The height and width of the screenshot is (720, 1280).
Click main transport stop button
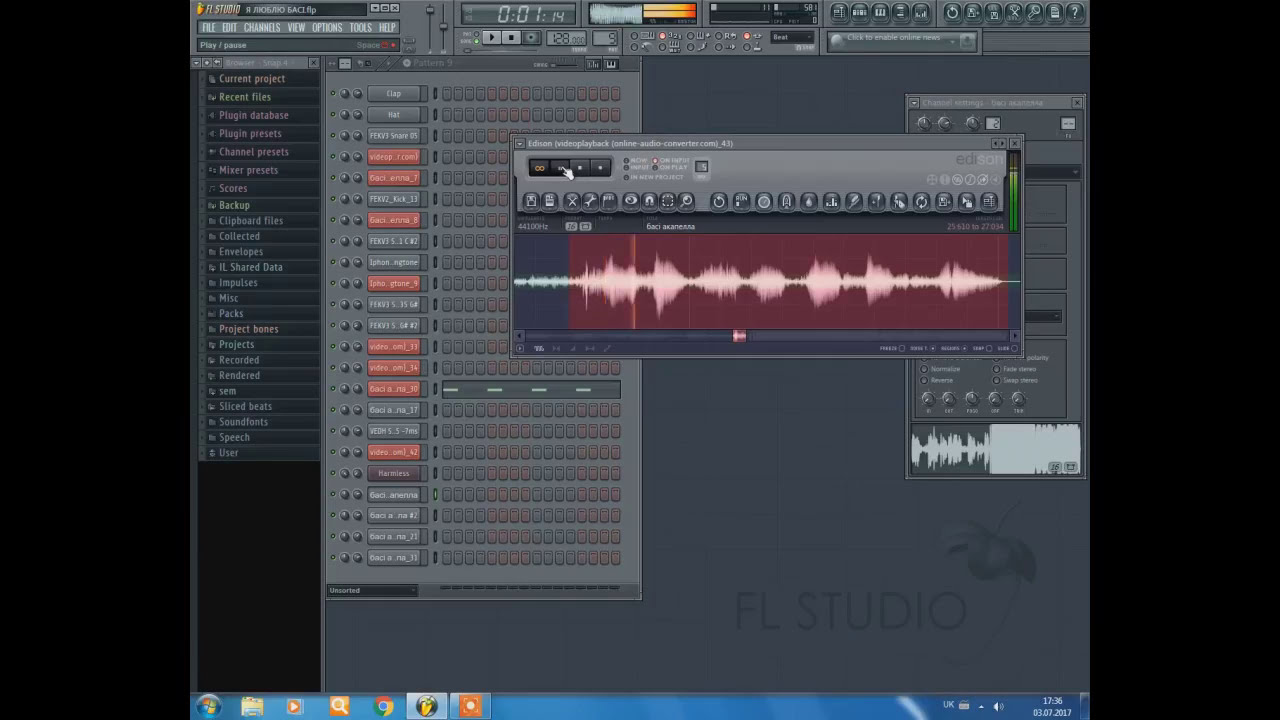(x=511, y=38)
